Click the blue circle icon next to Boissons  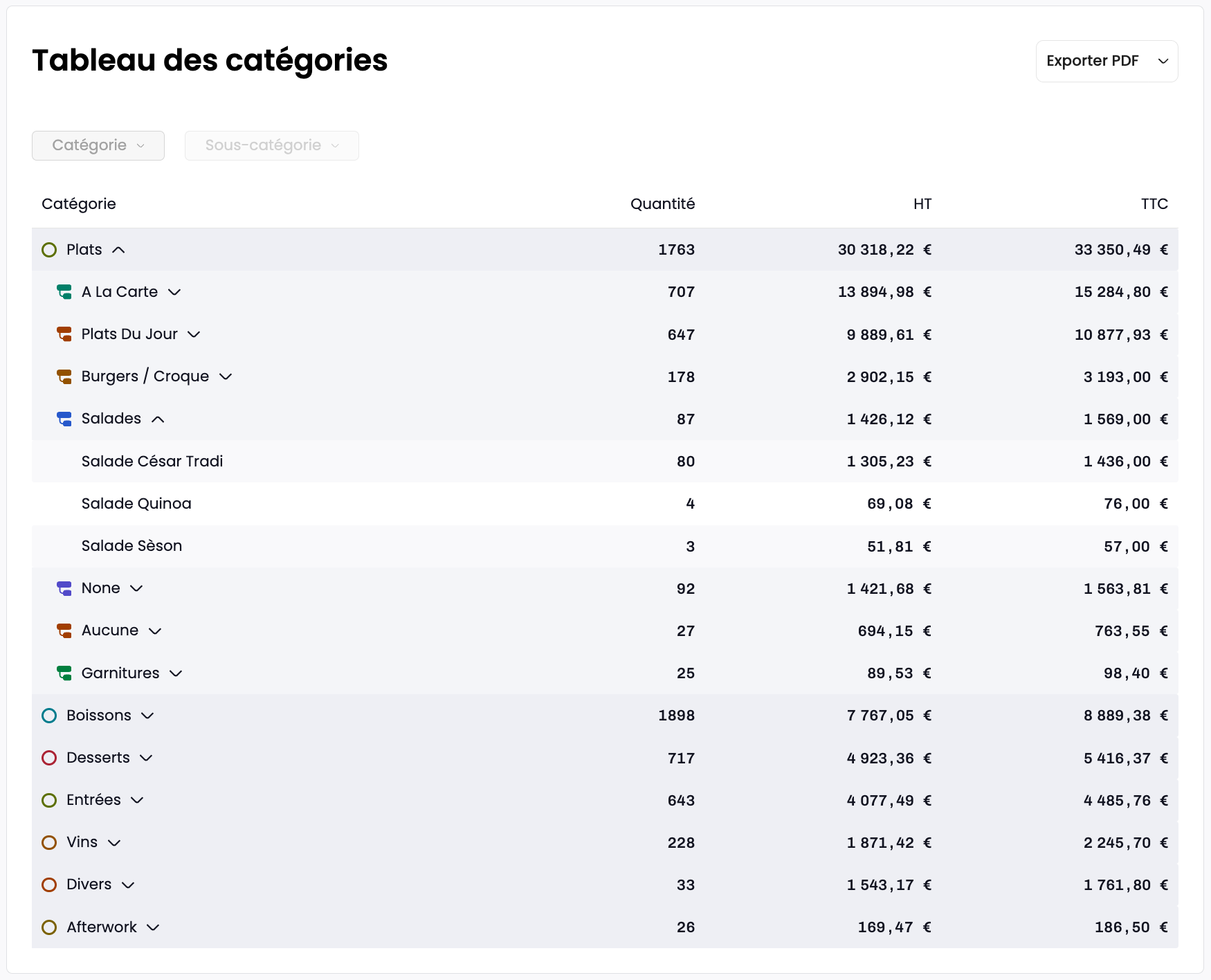(x=49, y=716)
